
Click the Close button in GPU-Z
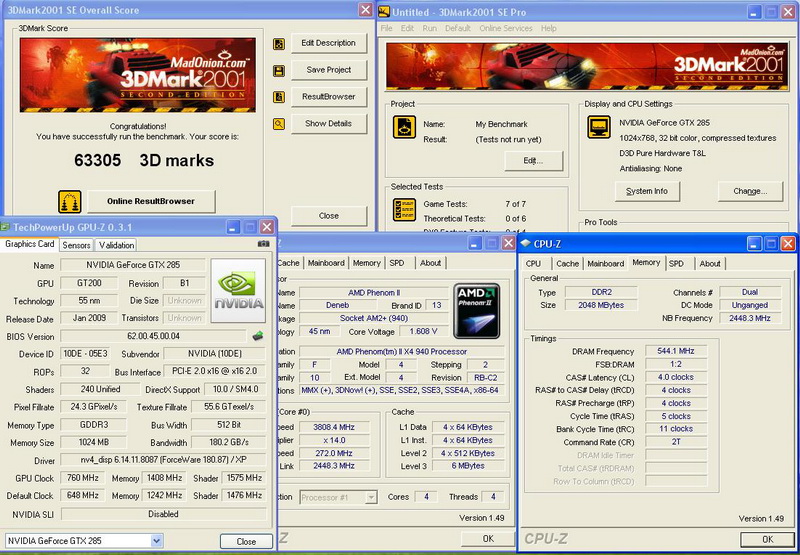[246, 541]
